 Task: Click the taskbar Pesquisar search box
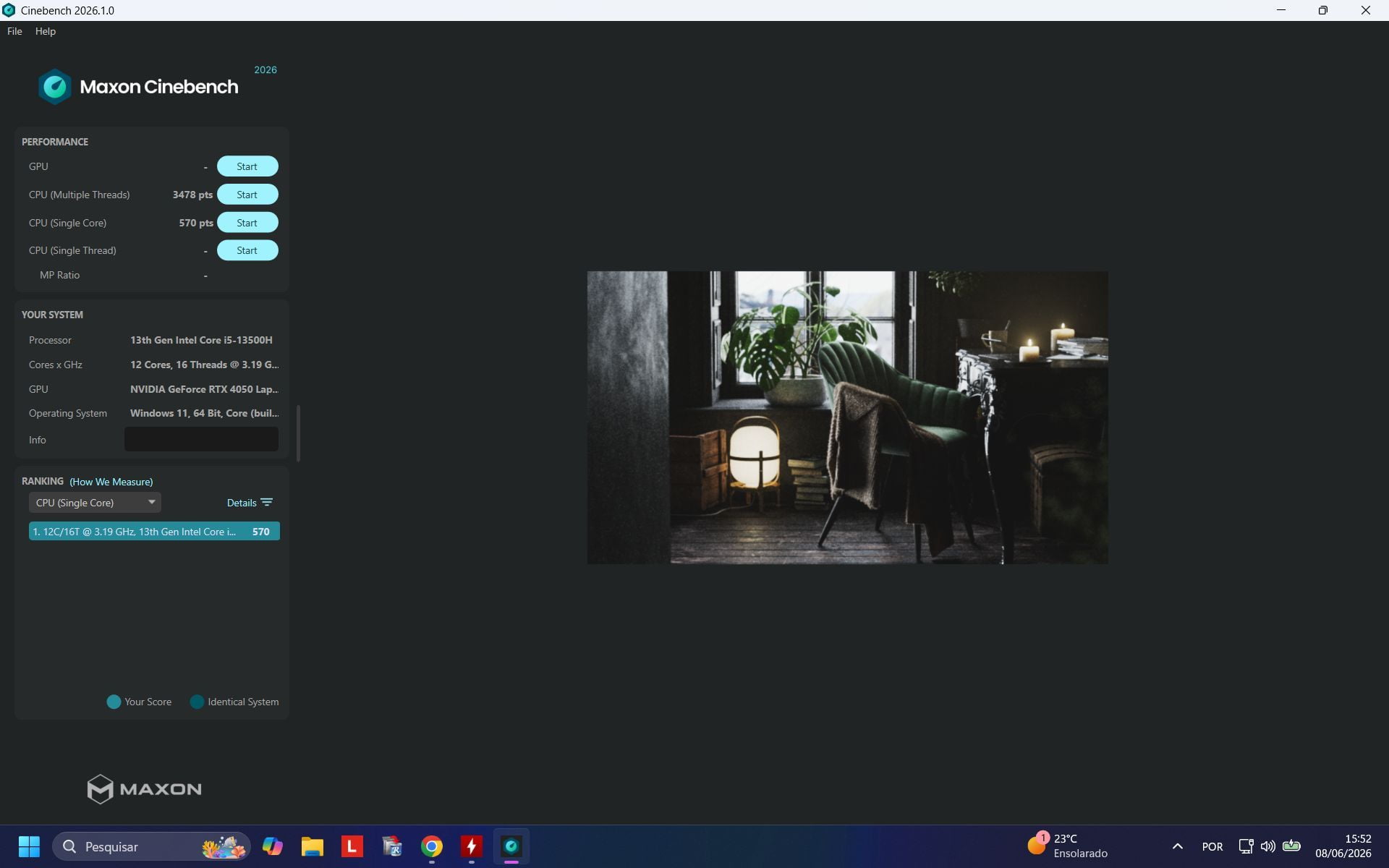(x=151, y=846)
